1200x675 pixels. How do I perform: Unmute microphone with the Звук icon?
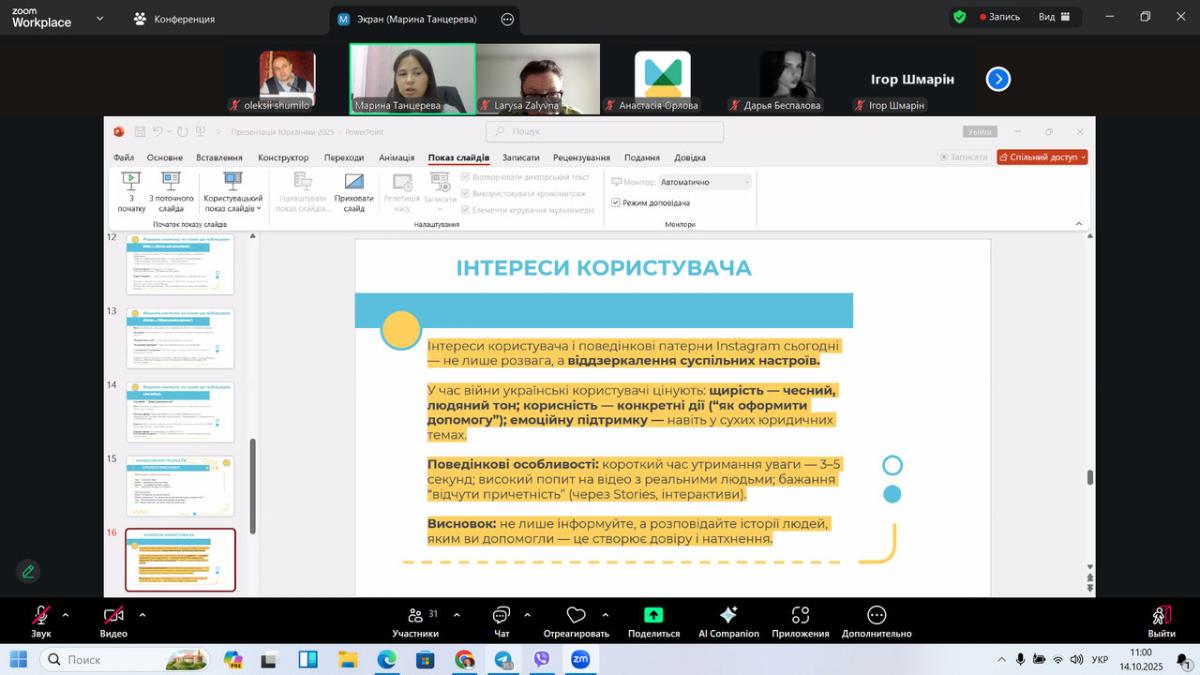click(x=41, y=616)
